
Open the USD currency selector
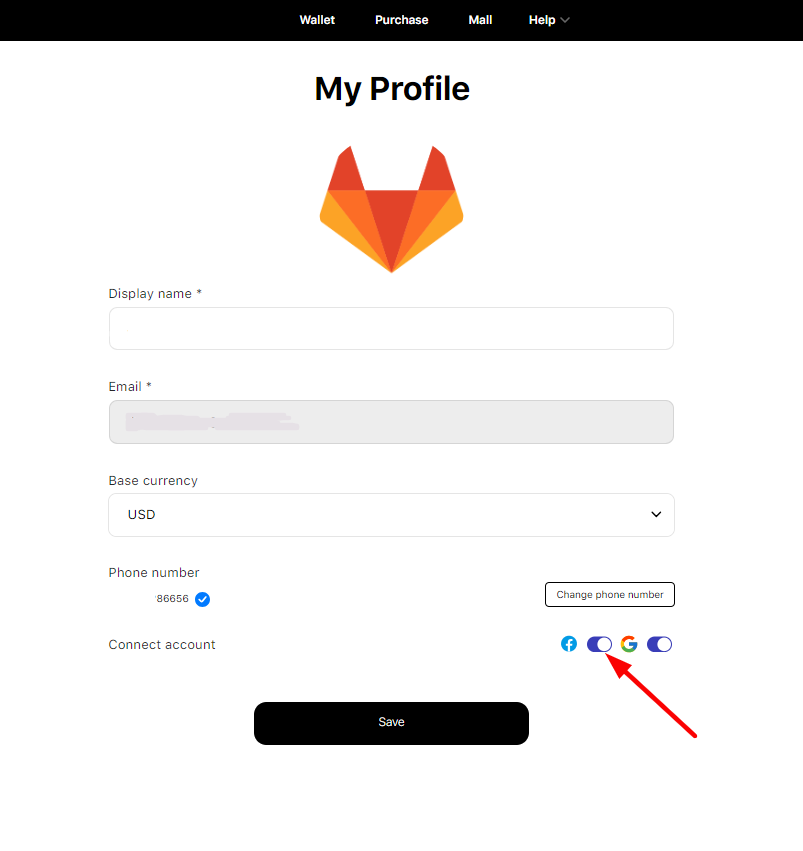coord(391,515)
